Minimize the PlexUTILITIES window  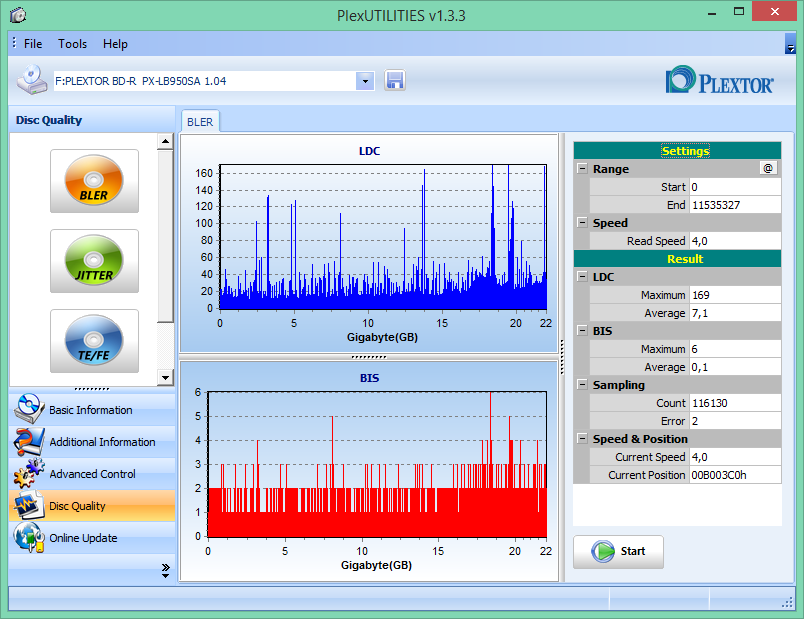tap(712, 12)
